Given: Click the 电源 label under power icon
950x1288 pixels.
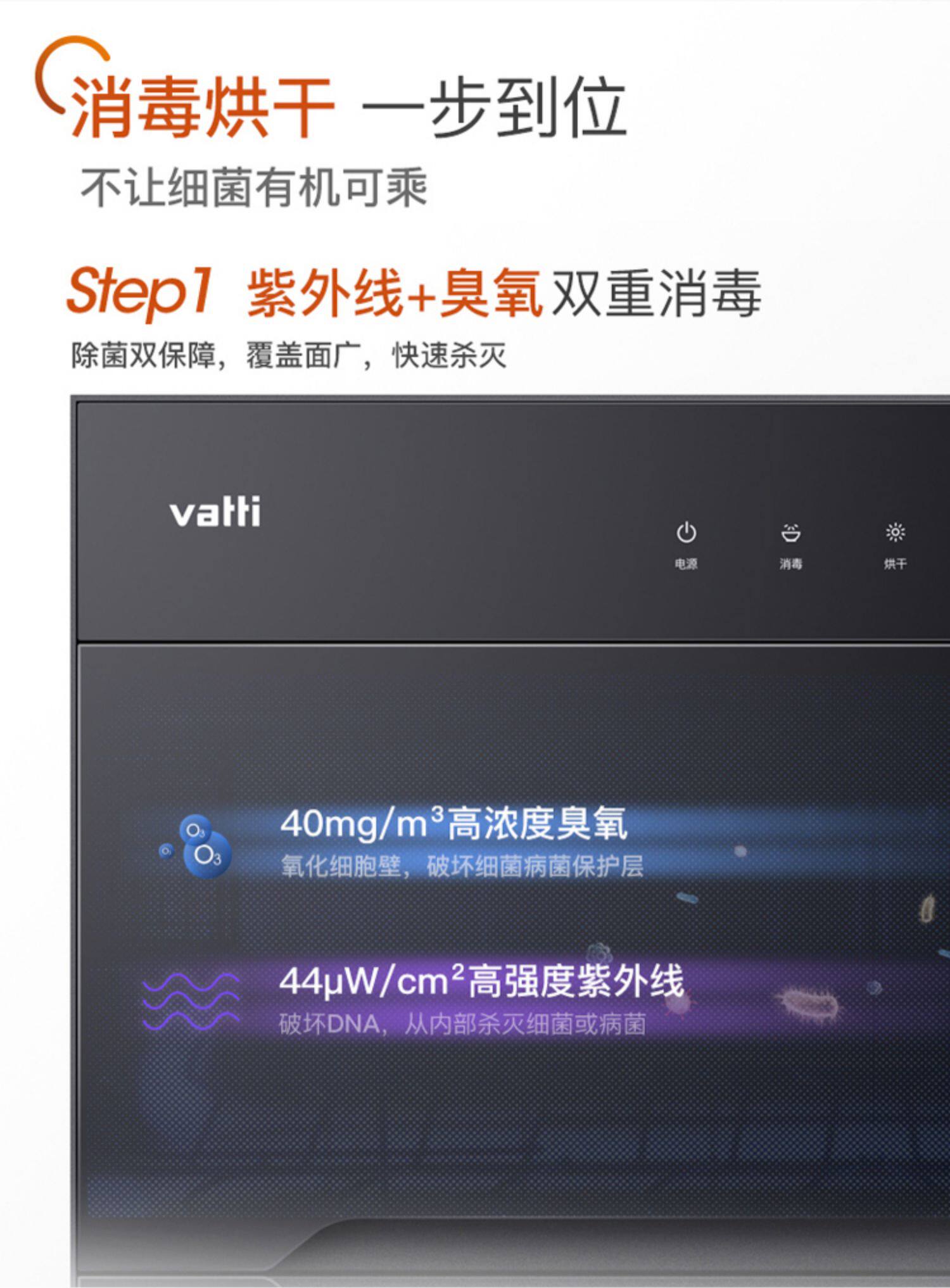Looking at the screenshot, I should (x=686, y=564).
